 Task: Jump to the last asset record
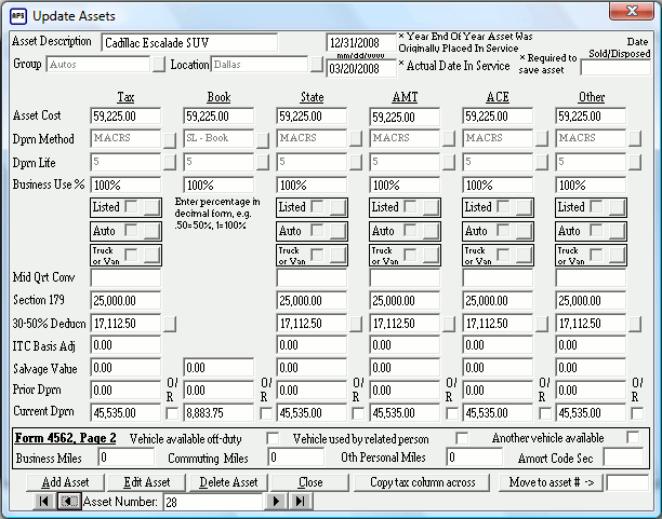298,501
